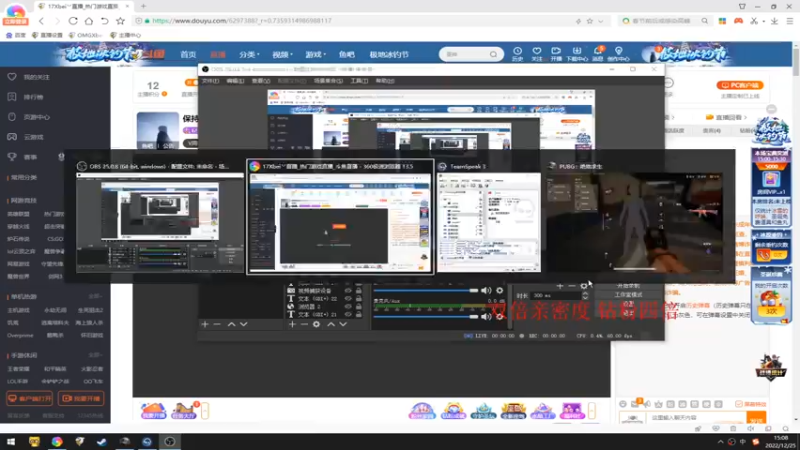Open transition properties gear in OBS
The image size is (800, 450).
click(584, 286)
